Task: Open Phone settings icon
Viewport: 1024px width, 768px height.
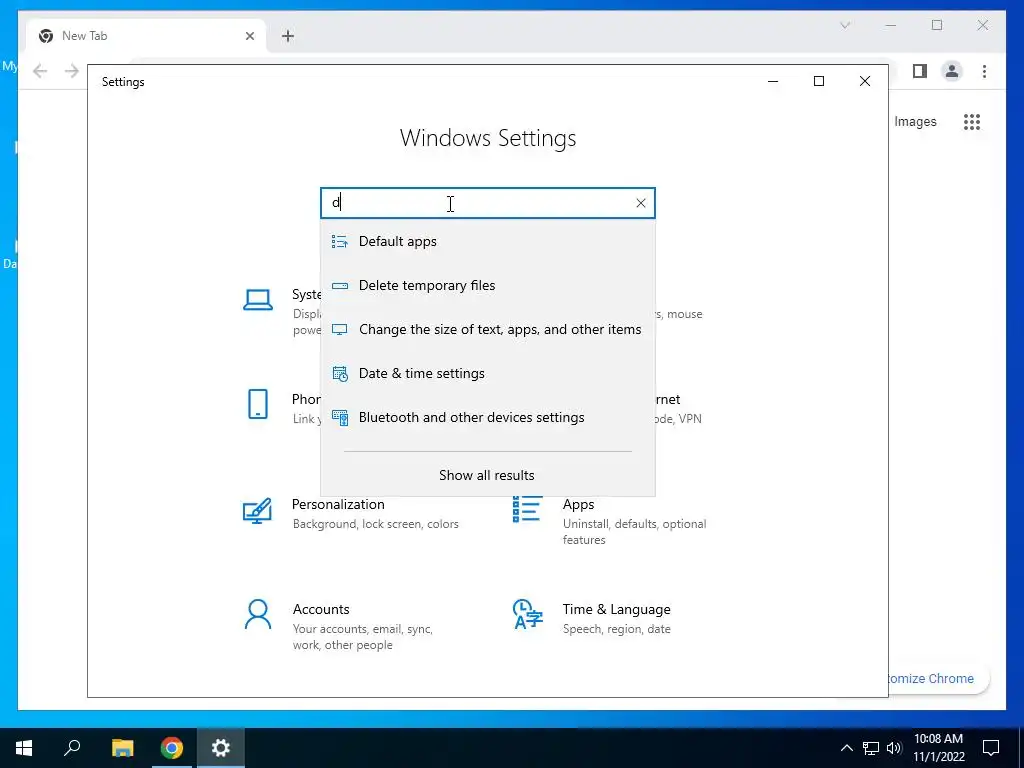Action: coord(258,404)
